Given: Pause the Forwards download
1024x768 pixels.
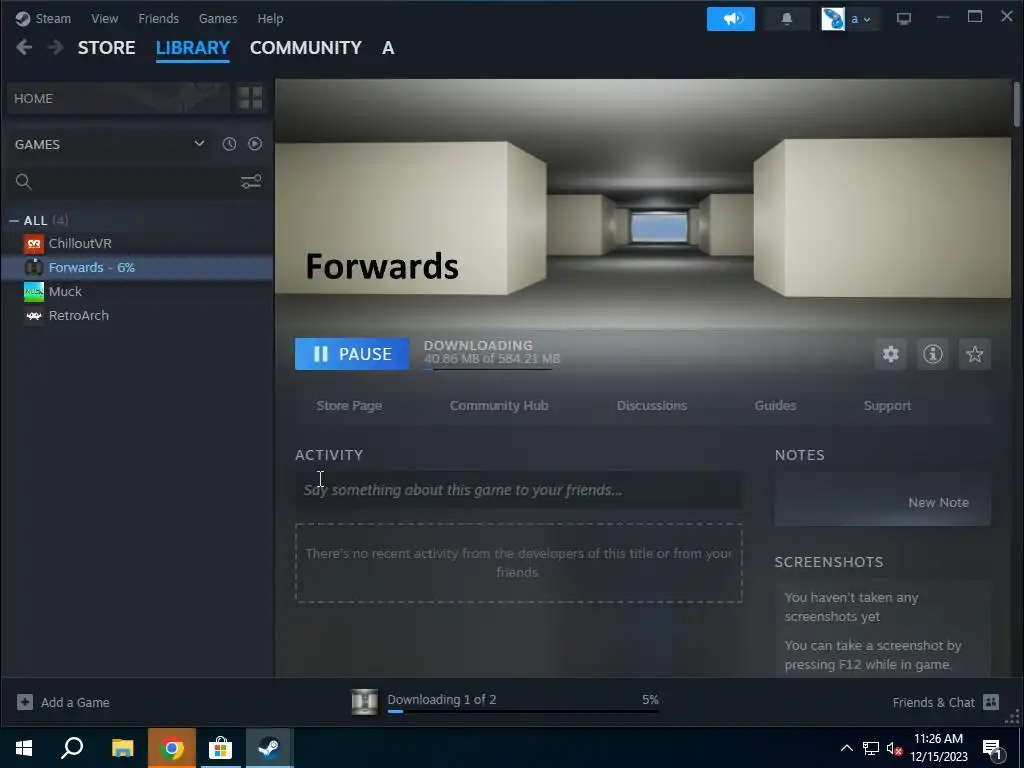Looking at the screenshot, I should coord(352,354).
